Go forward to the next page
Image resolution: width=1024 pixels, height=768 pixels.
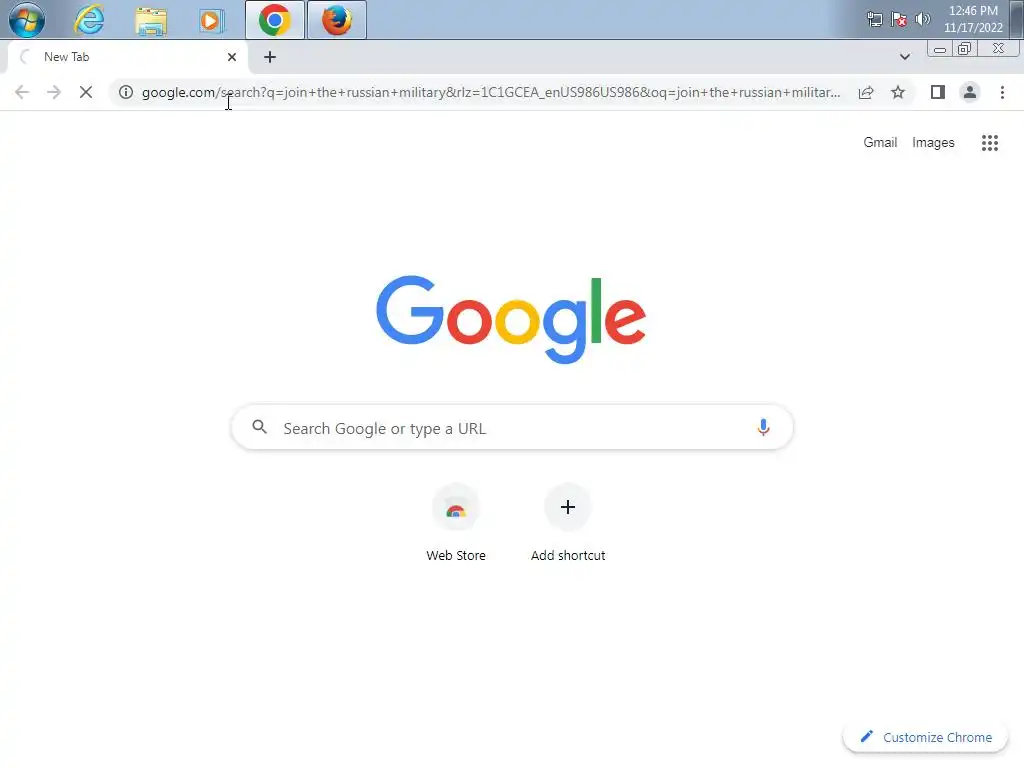pos(54,92)
